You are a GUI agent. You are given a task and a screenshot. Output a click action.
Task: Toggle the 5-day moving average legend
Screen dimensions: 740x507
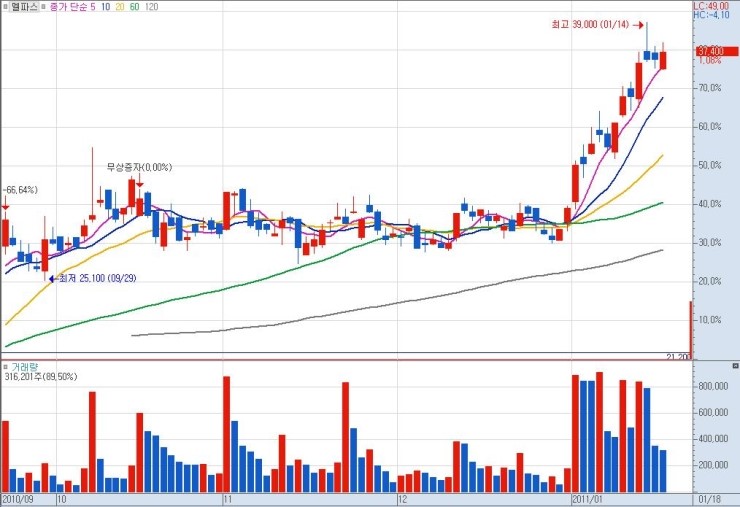point(92,6)
